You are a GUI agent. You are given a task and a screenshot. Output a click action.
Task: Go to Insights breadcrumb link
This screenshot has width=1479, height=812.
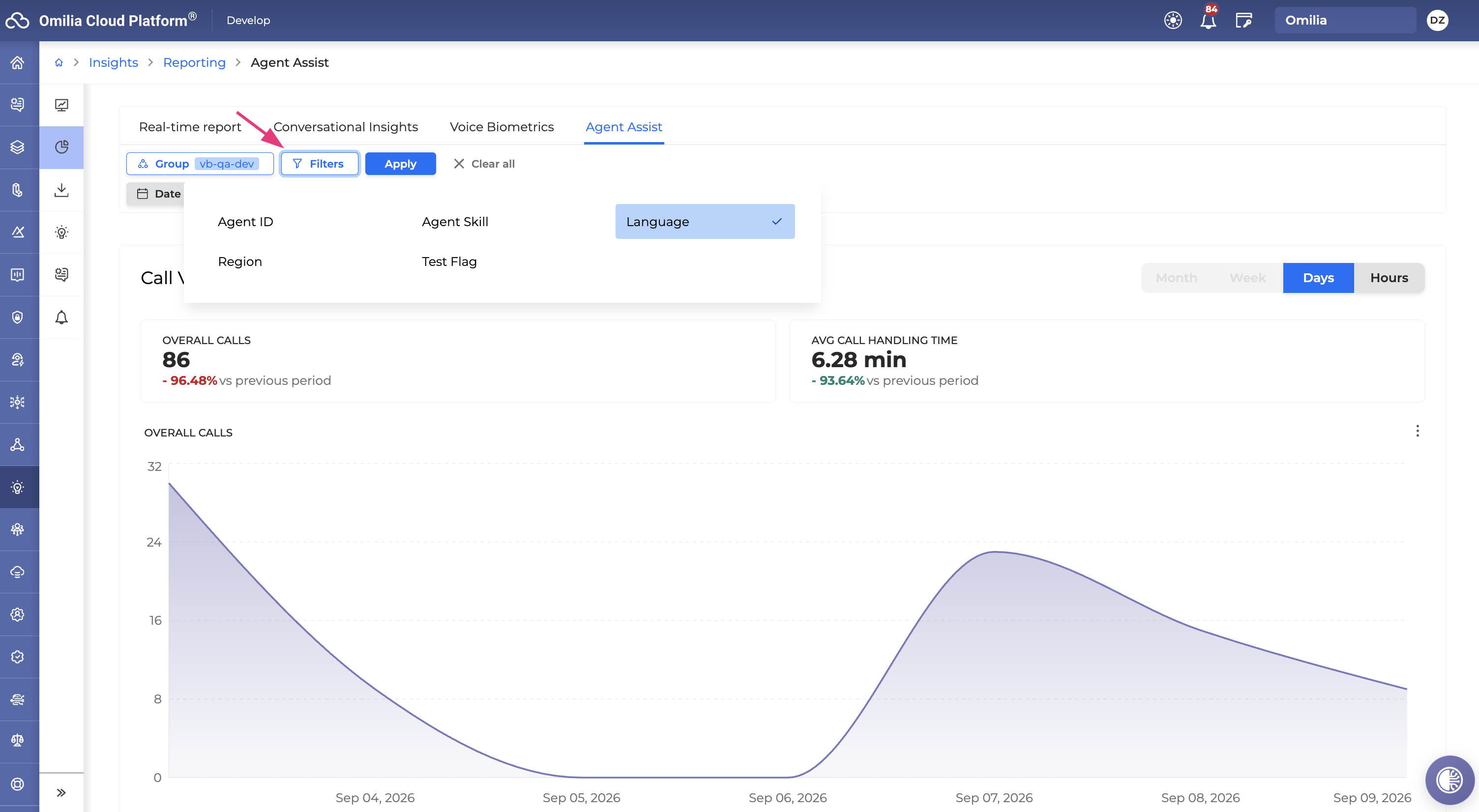(113, 62)
